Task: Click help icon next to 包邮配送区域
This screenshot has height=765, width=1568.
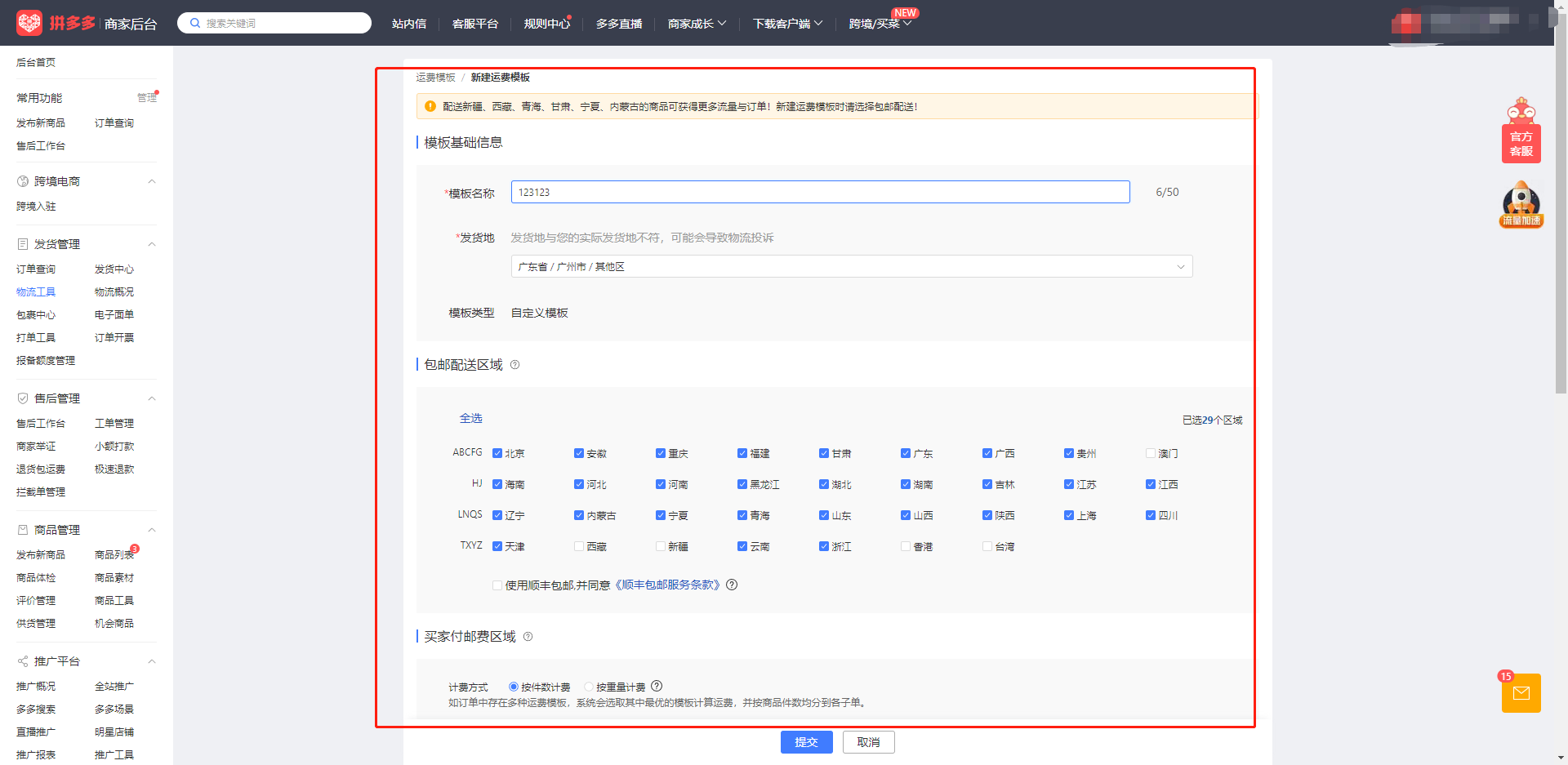Action: (514, 365)
